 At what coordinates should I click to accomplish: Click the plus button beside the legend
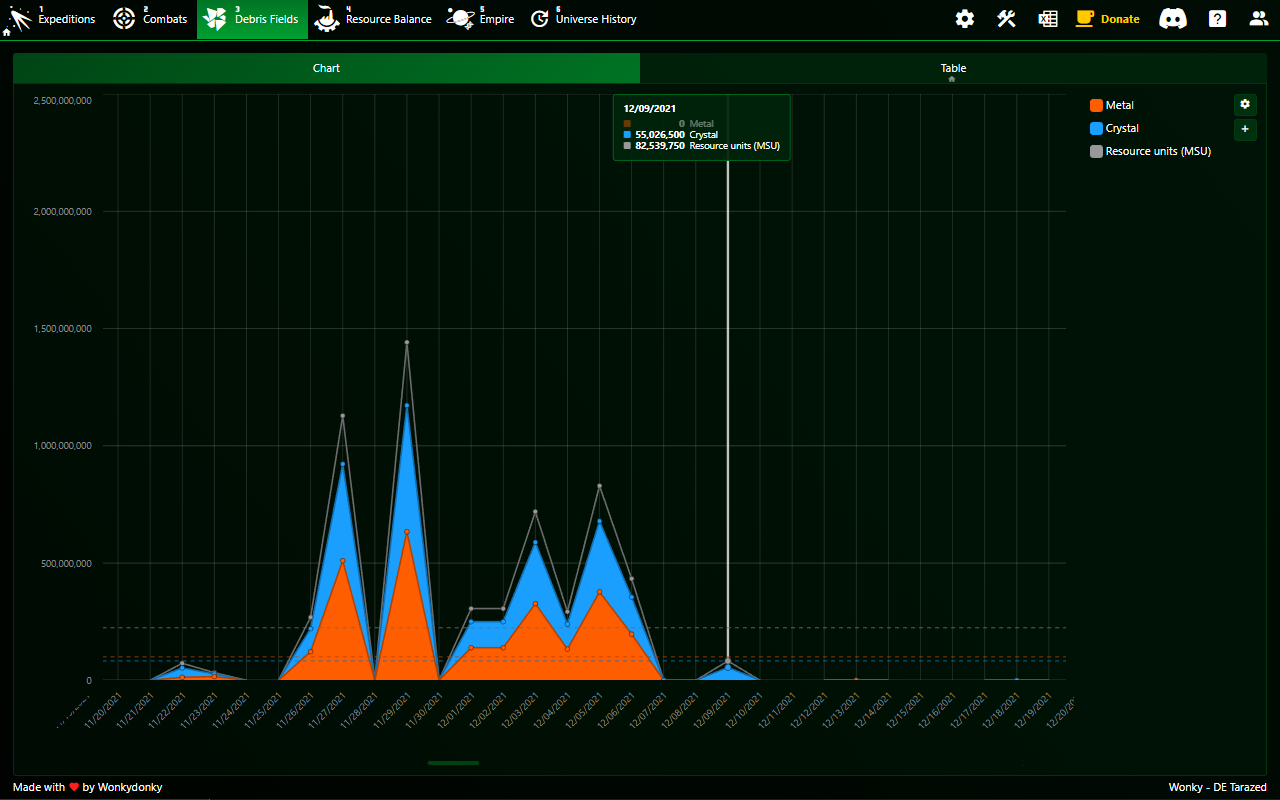pyautogui.click(x=1245, y=129)
